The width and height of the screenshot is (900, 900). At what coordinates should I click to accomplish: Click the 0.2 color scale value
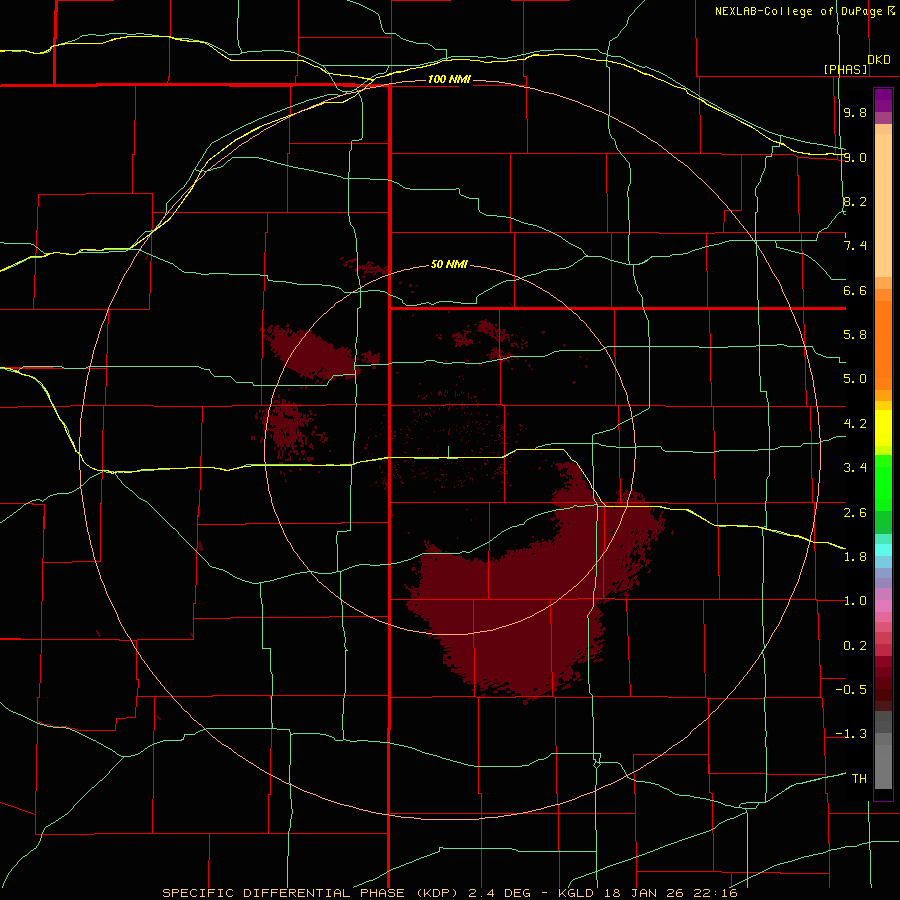855,646
